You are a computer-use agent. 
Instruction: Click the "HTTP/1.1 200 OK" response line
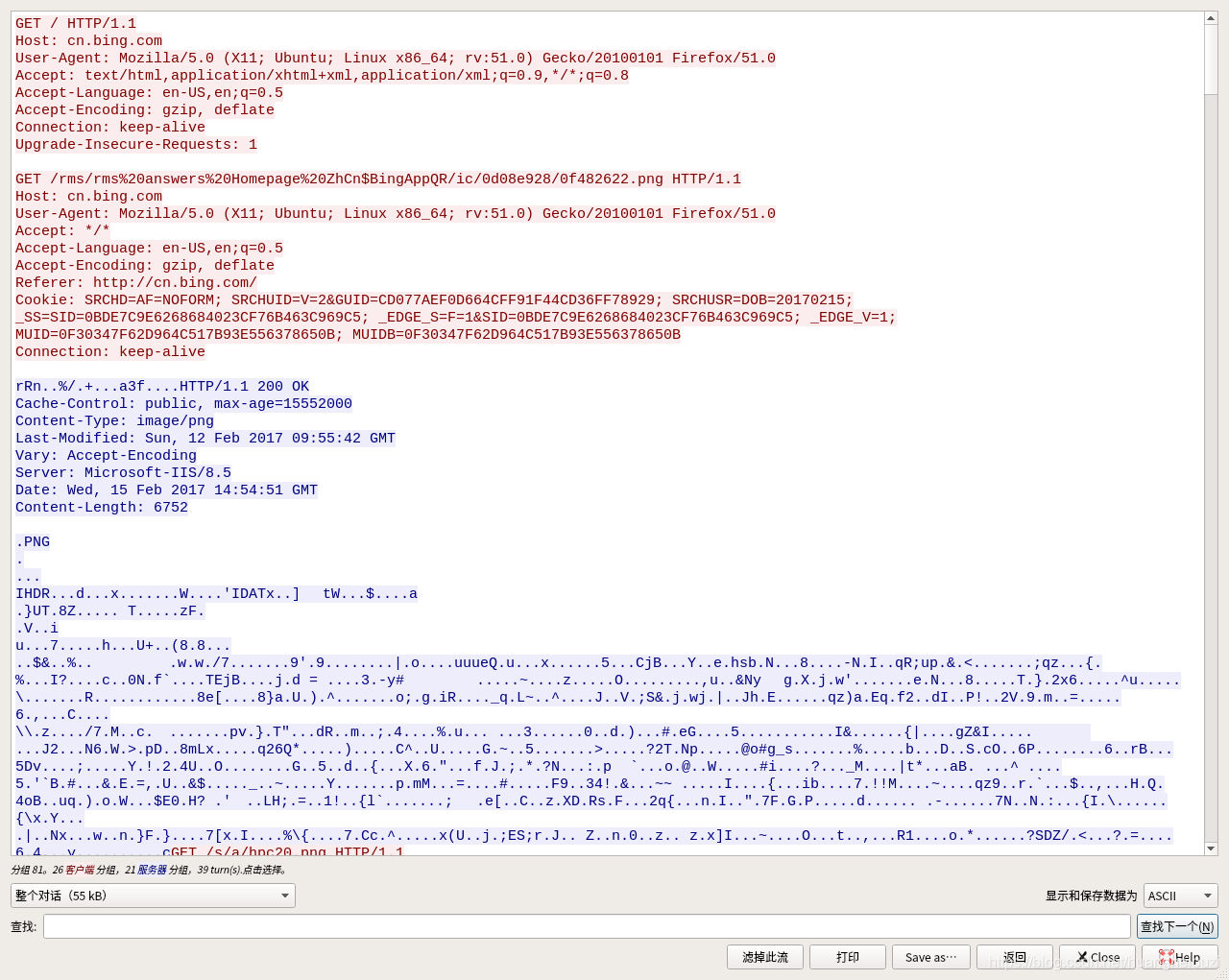point(244,386)
